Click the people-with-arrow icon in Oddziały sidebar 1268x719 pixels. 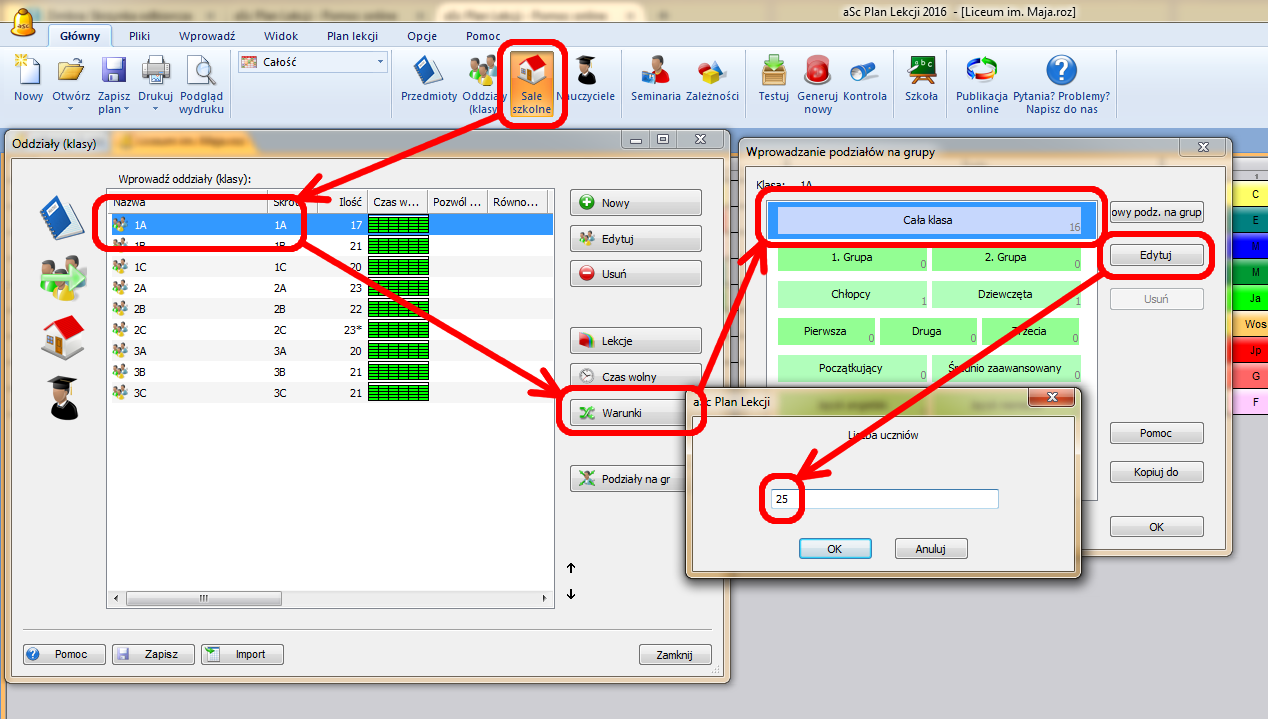[62, 278]
